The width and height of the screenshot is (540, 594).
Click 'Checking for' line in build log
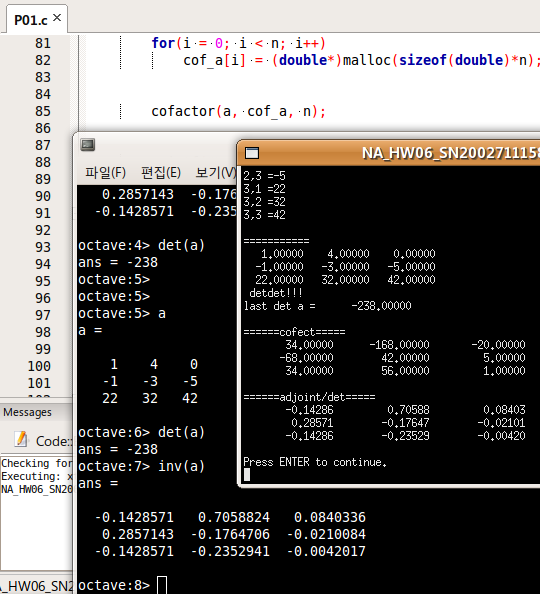tap(36, 463)
